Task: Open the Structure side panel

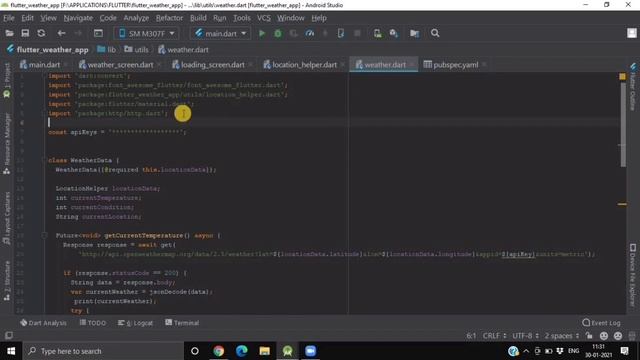Action: (7, 281)
